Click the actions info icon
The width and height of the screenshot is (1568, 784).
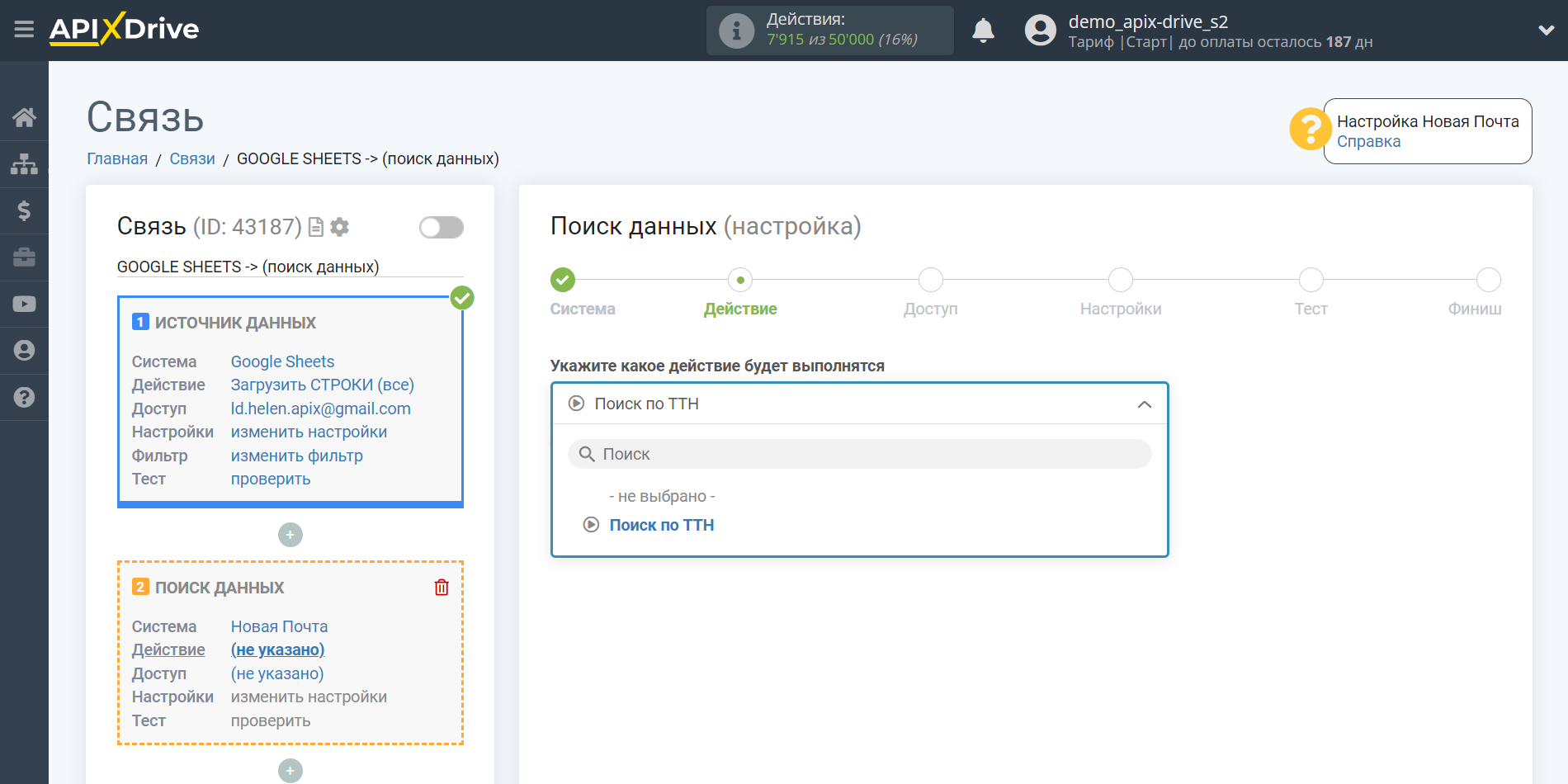coord(736,31)
